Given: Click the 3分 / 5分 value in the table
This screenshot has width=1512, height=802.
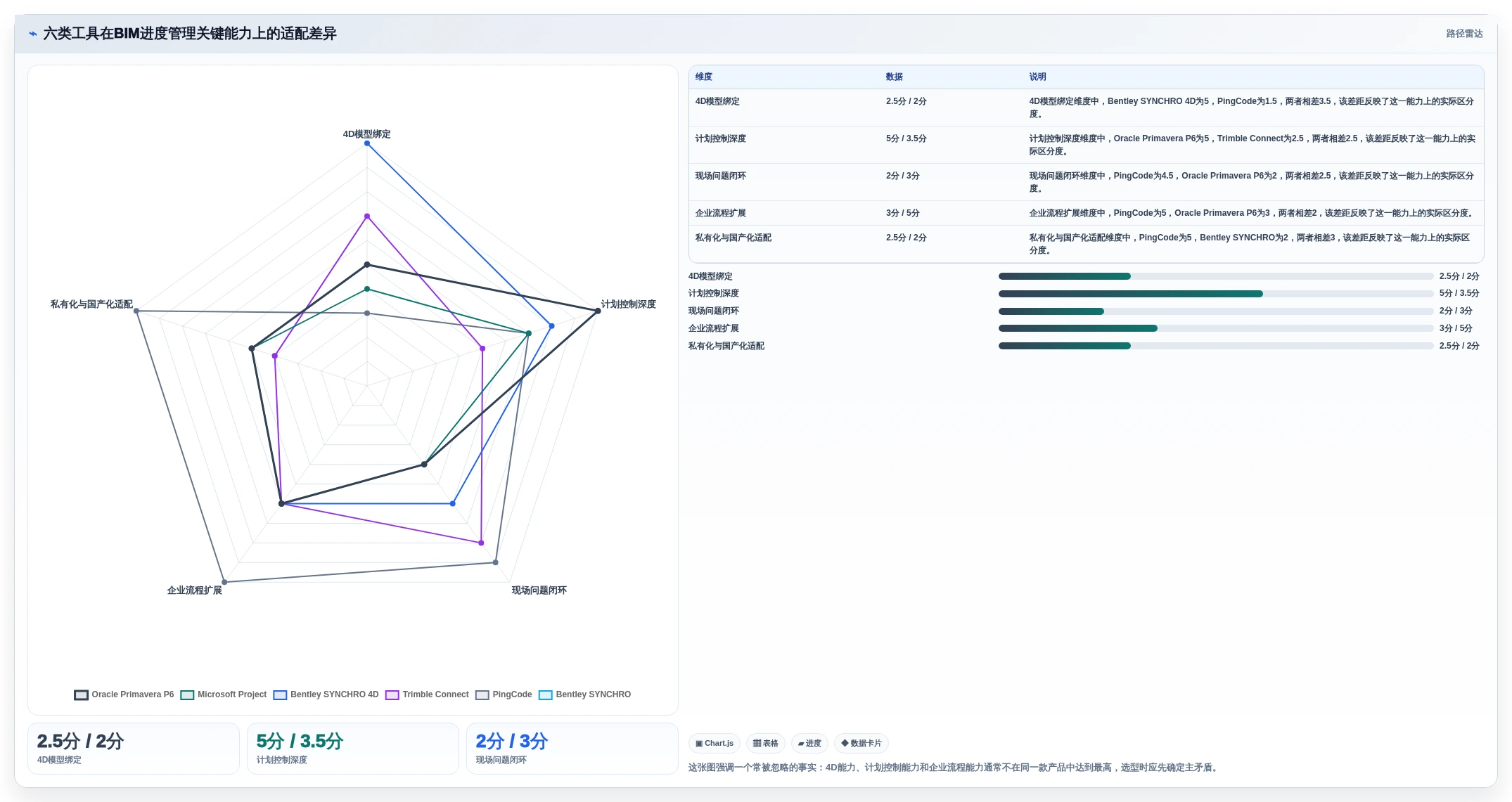Looking at the screenshot, I should (903, 213).
